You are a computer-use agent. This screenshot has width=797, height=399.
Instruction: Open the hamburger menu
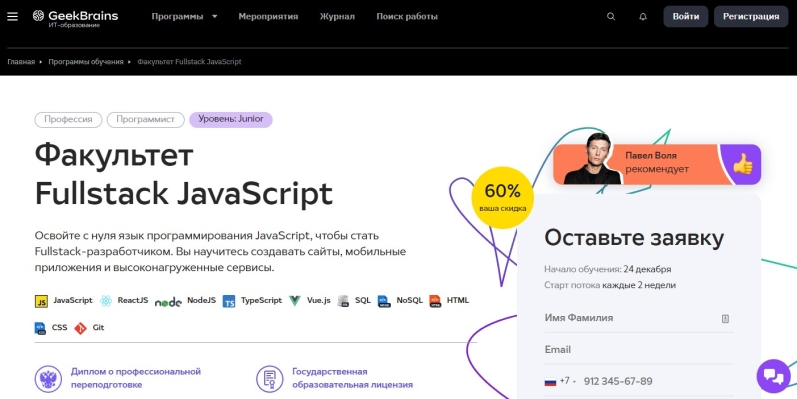point(12,16)
